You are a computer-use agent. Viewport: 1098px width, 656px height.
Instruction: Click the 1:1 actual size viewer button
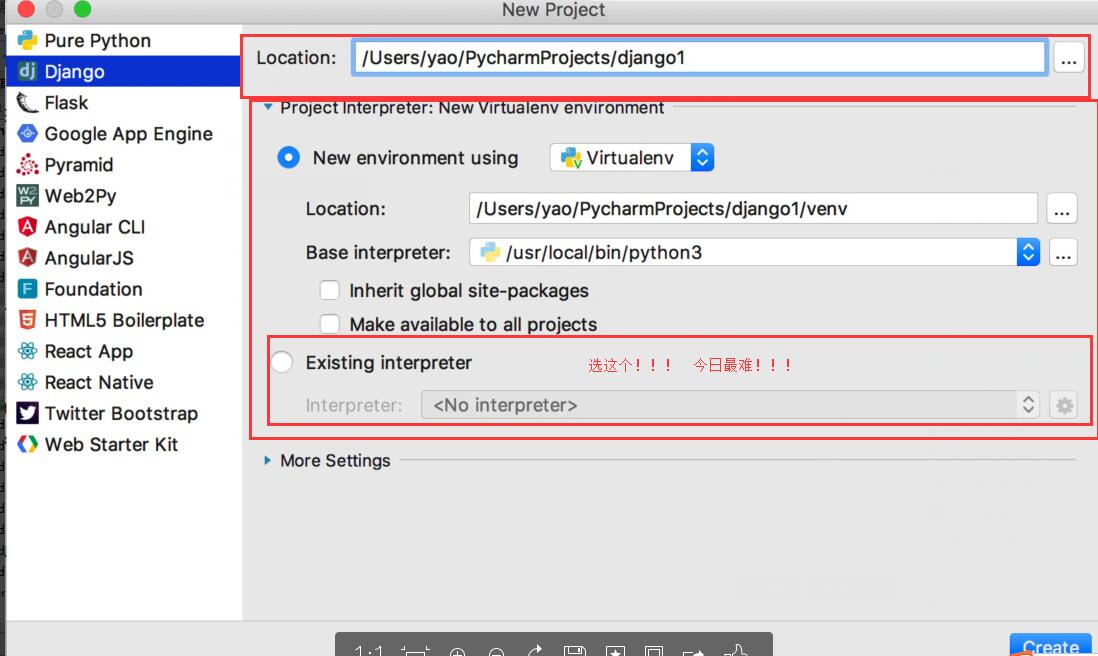(x=368, y=651)
